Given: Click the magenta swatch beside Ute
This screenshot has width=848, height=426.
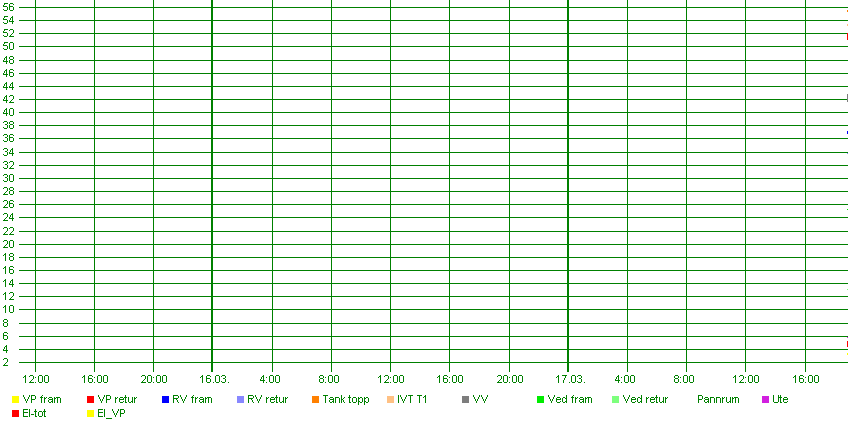Looking at the screenshot, I should [x=765, y=400].
